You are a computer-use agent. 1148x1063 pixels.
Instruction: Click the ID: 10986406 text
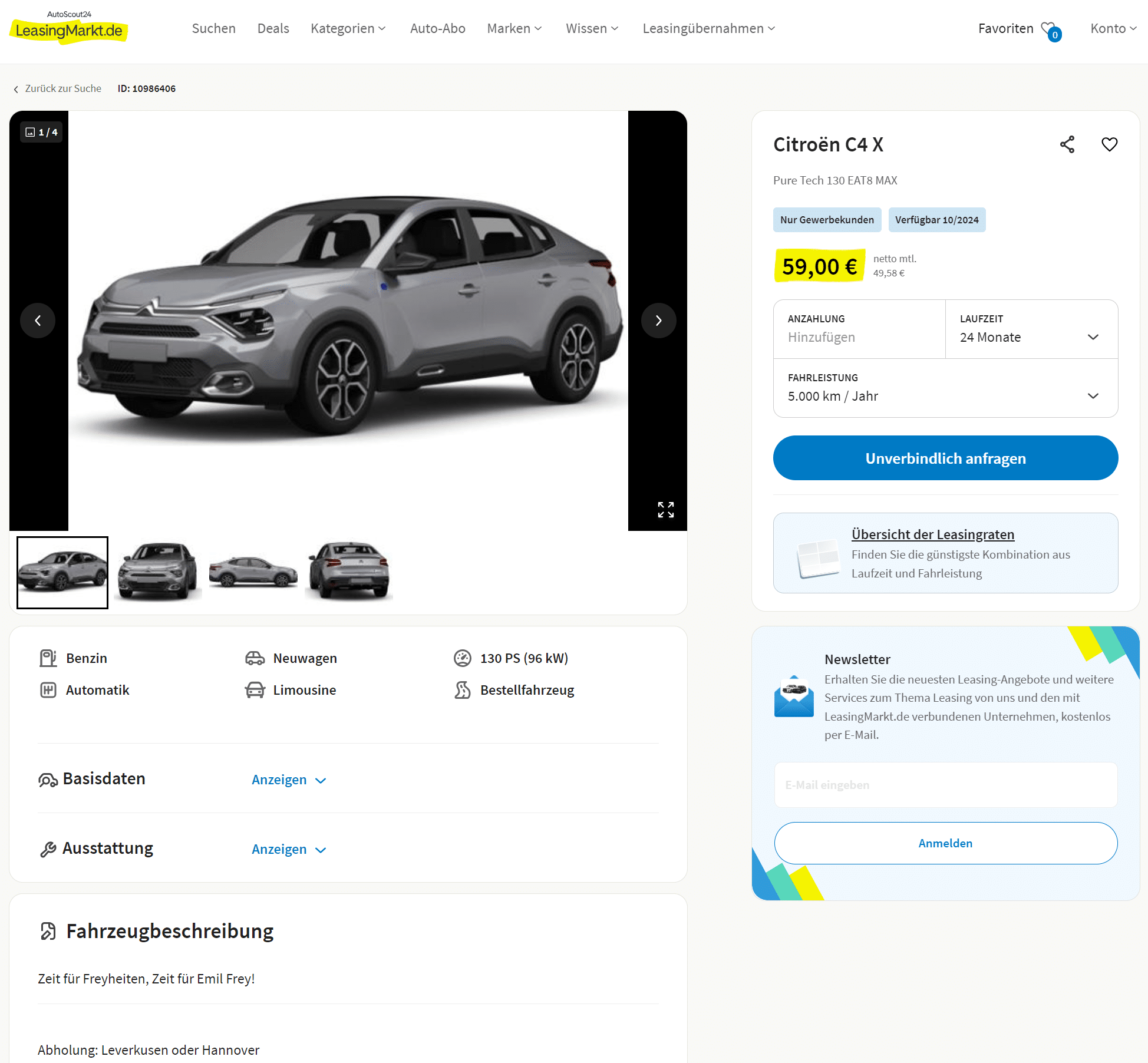146,88
